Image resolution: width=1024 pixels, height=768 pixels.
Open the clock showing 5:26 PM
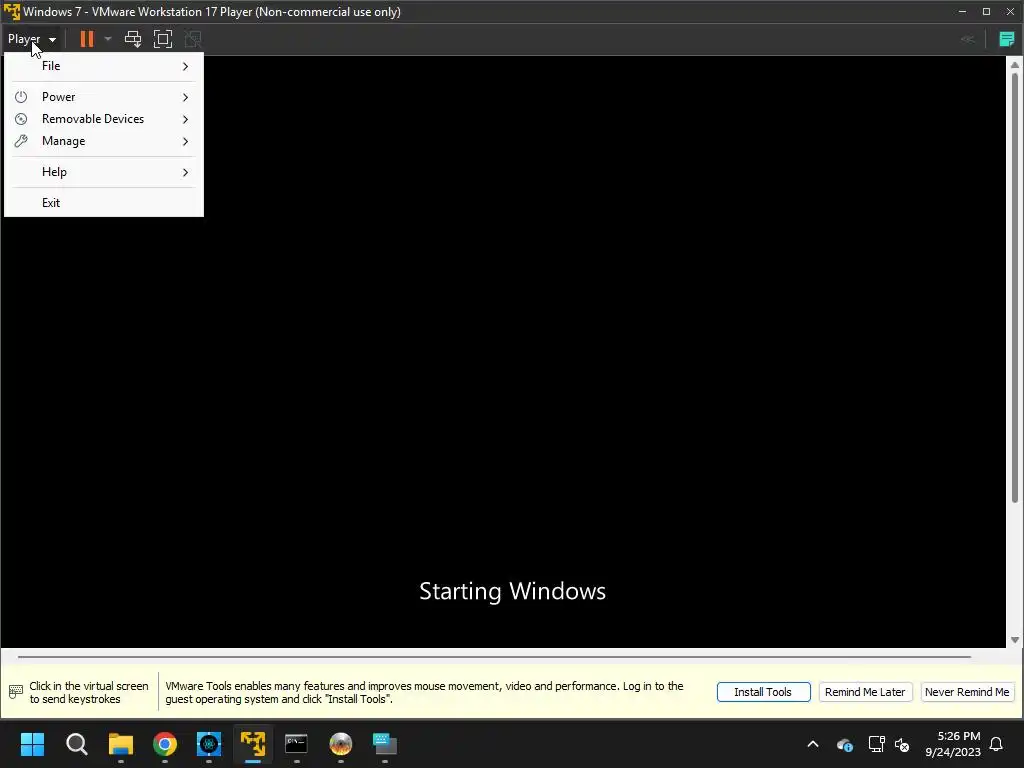953,744
